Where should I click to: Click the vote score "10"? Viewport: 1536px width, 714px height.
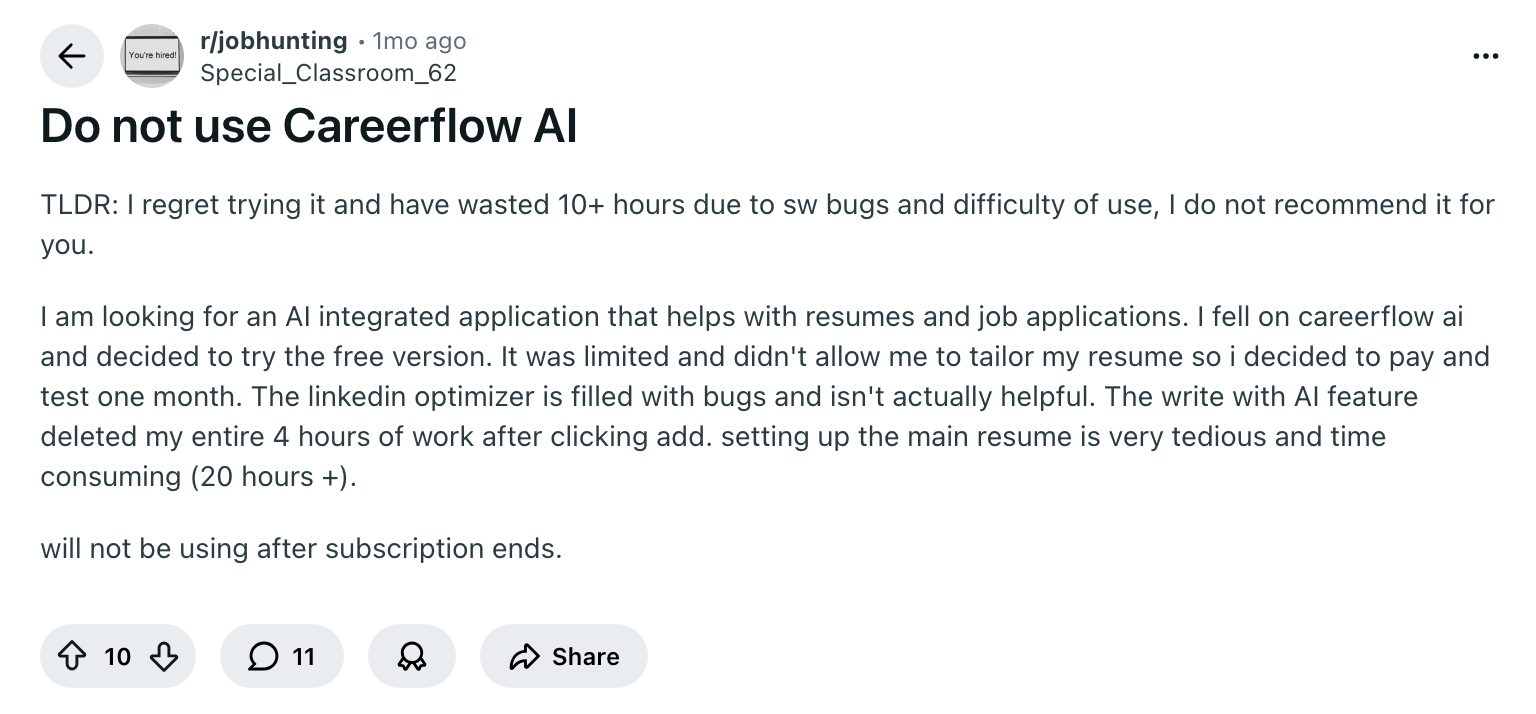point(117,656)
